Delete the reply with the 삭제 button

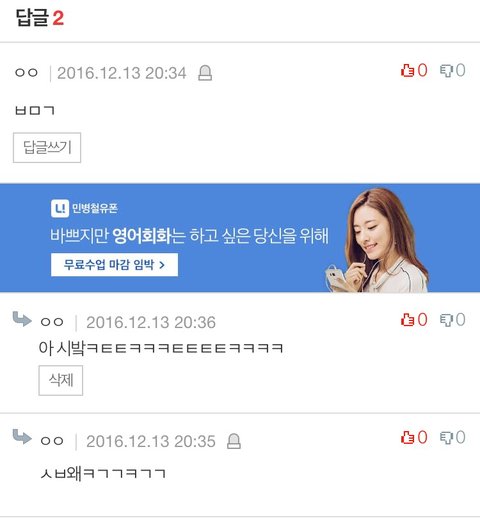coord(61,380)
